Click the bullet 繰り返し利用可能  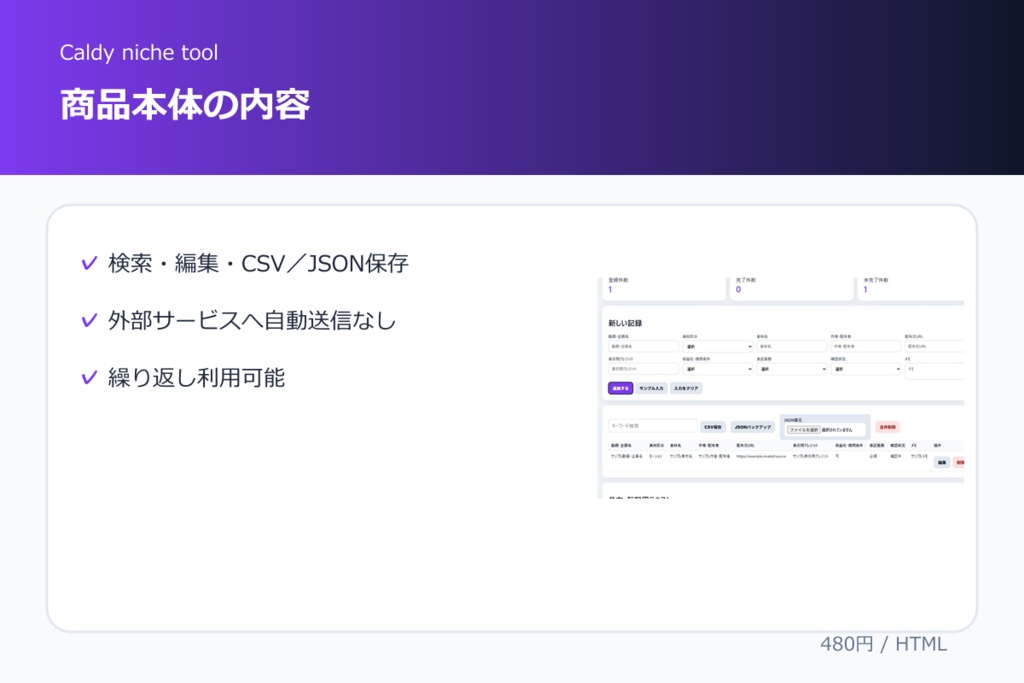196,377
